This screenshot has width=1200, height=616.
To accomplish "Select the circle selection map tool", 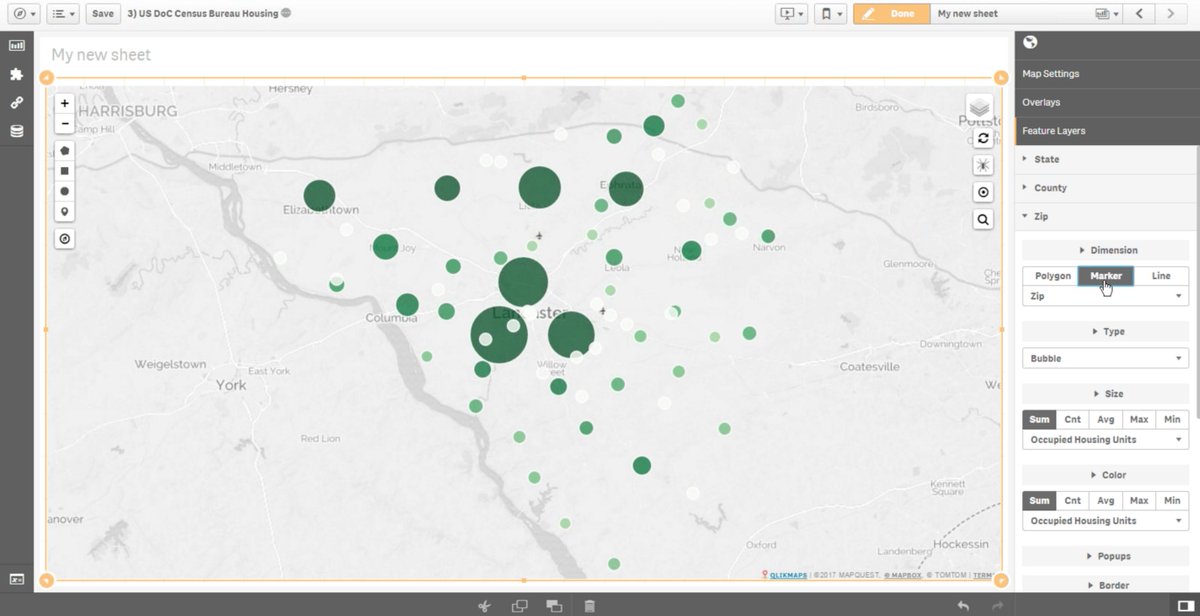I will (64, 191).
